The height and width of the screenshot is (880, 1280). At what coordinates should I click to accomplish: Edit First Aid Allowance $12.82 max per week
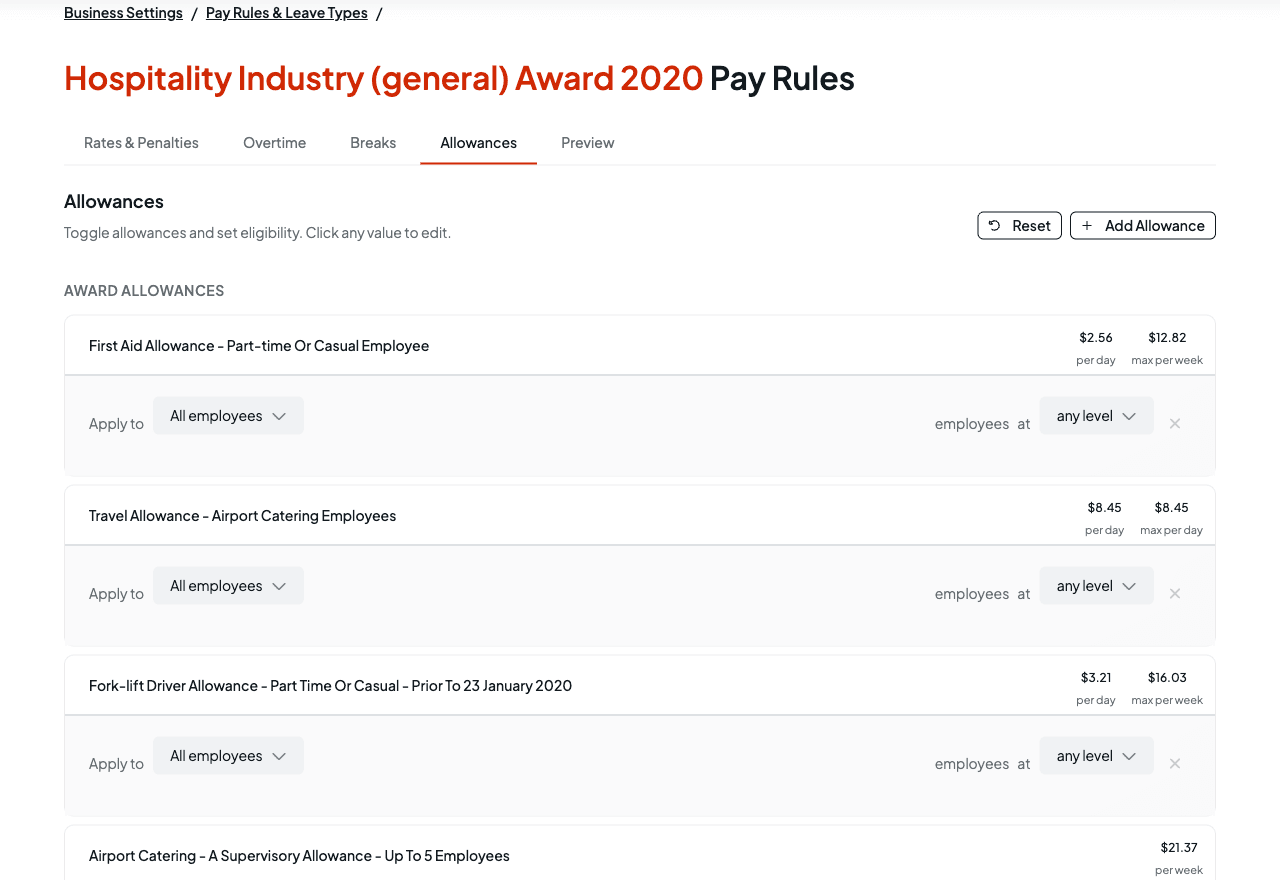(1167, 338)
